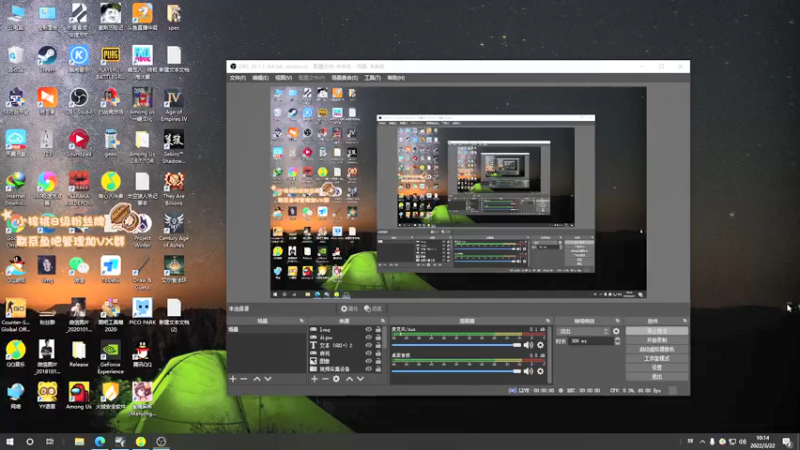
Task: Select the Counter-Strike Global Offensive icon
Action: (x=15, y=315)
